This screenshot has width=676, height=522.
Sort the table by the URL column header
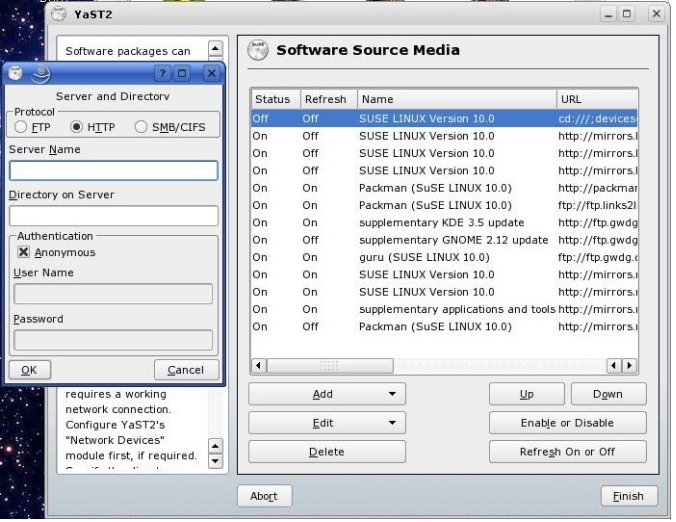(597, 99)
